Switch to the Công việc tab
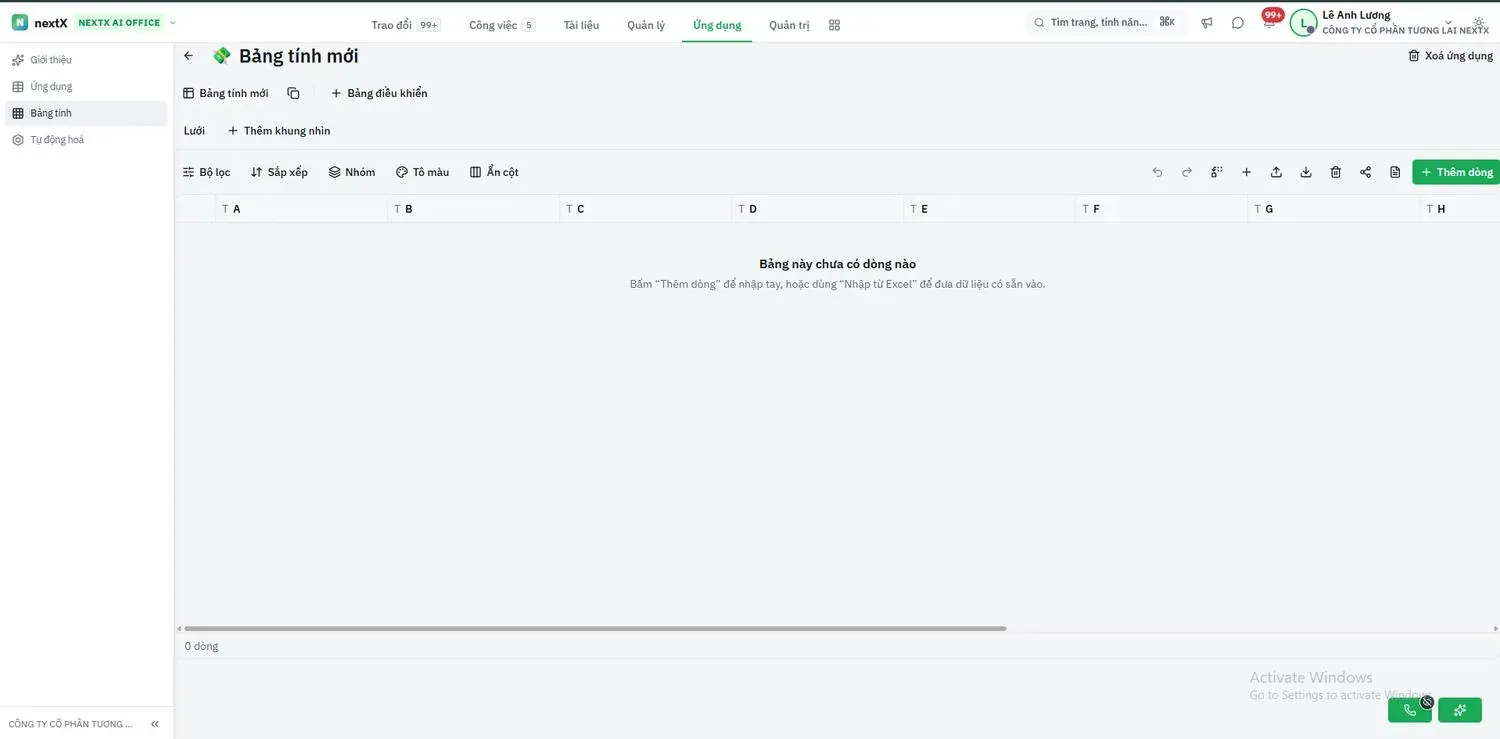The image size is (1500, 739). coord(502,25)
